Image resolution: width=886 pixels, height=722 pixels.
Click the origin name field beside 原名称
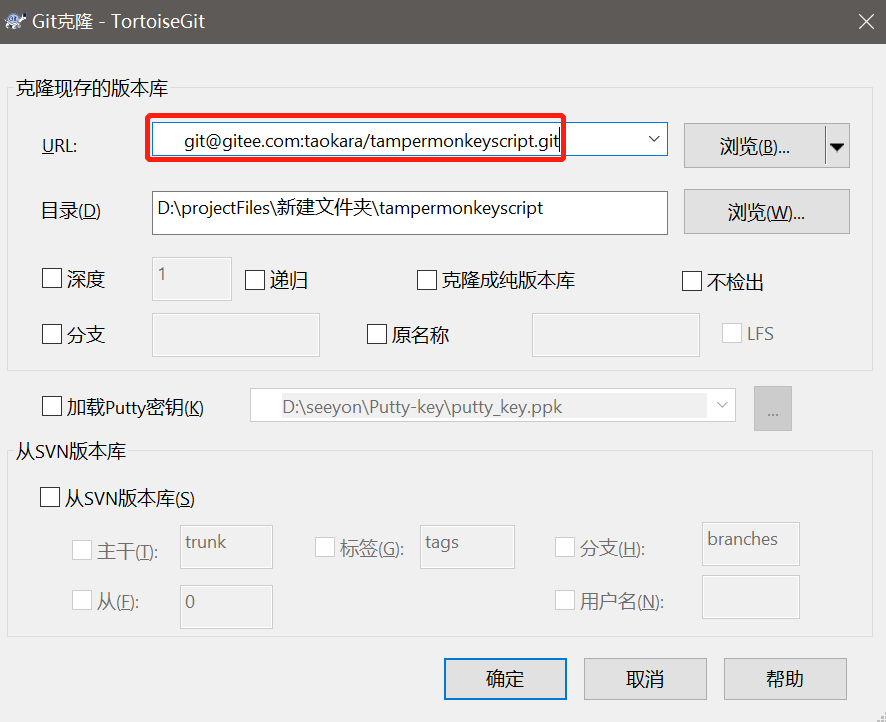click(615, 335)
